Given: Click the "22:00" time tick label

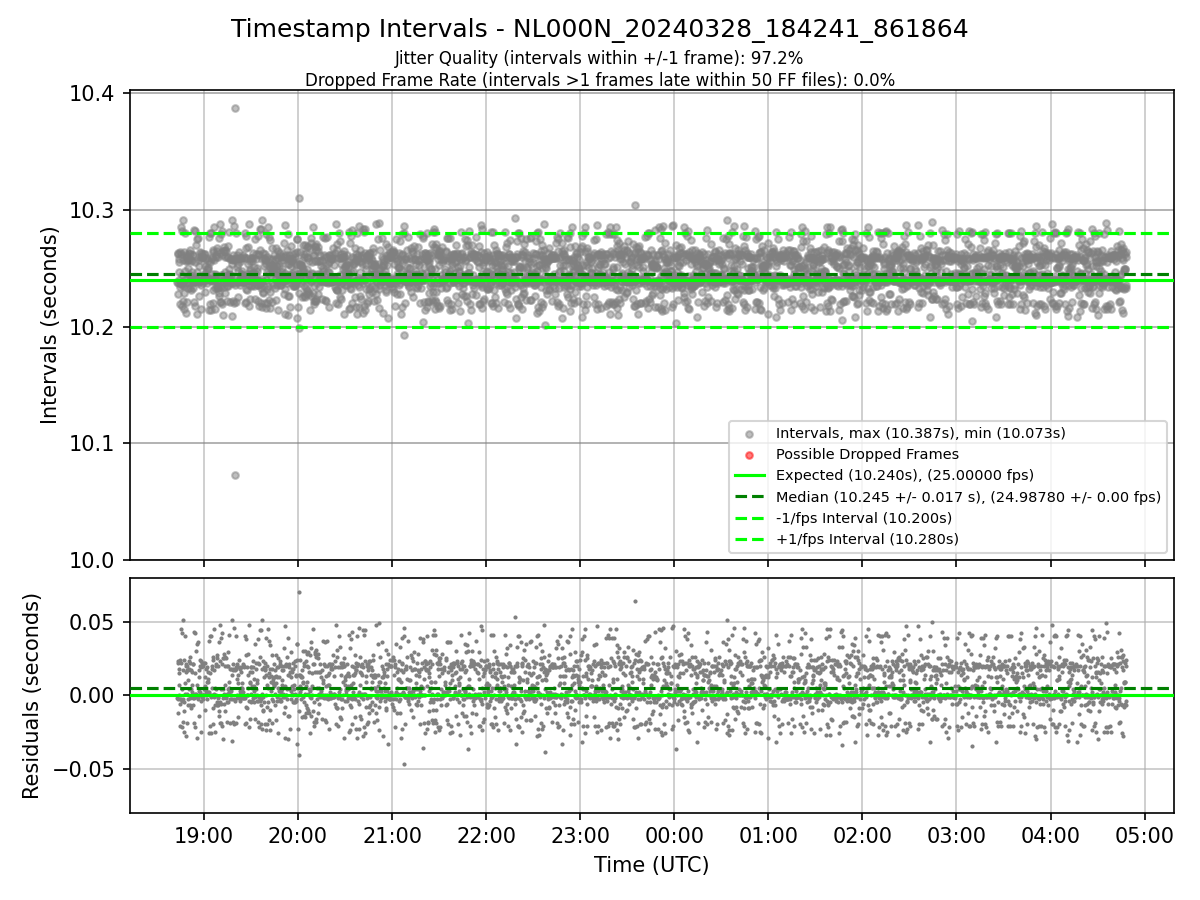Looking at the screenshot, I should pos(486,835).
